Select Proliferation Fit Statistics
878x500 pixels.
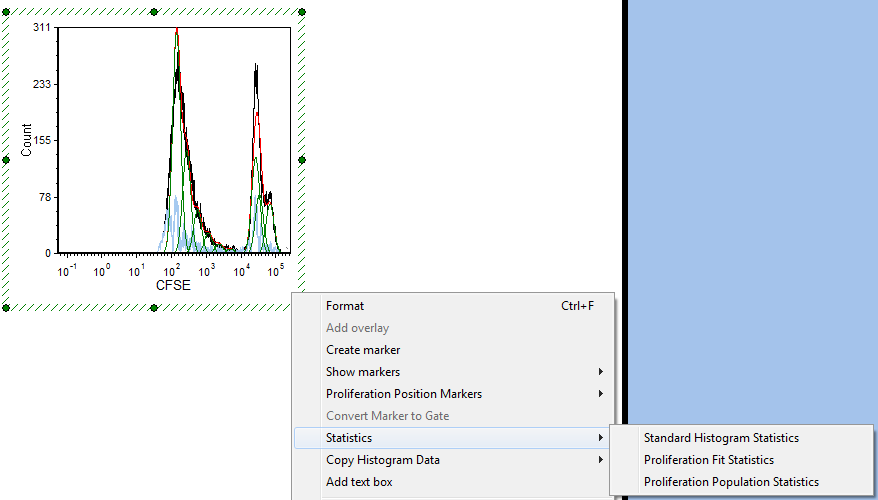tap(741, 460)
